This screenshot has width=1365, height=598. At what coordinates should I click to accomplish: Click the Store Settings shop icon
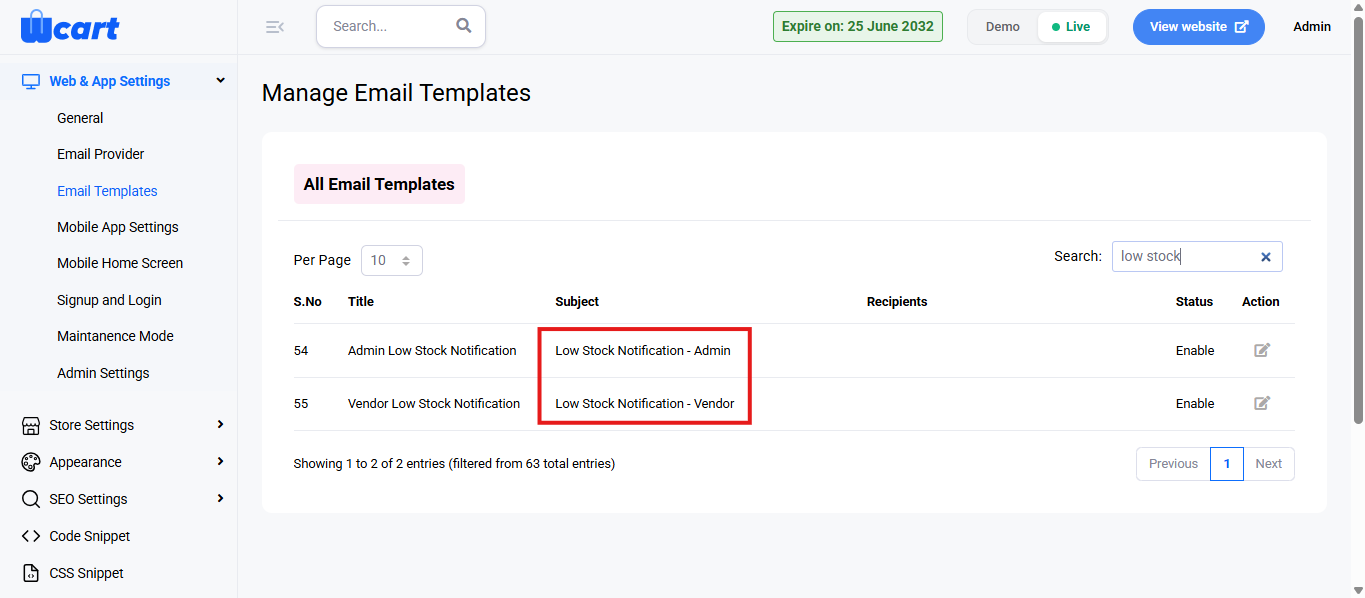31,426
